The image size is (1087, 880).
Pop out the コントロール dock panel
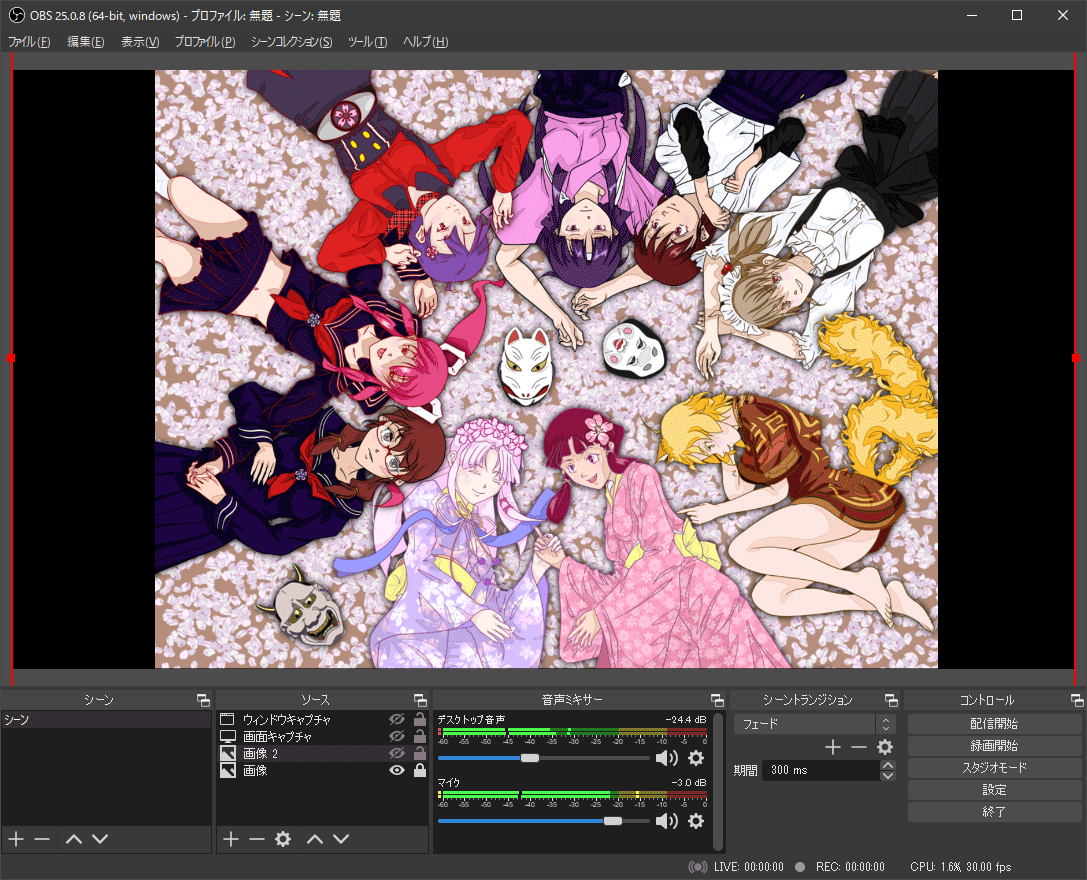coord(1077,700)
